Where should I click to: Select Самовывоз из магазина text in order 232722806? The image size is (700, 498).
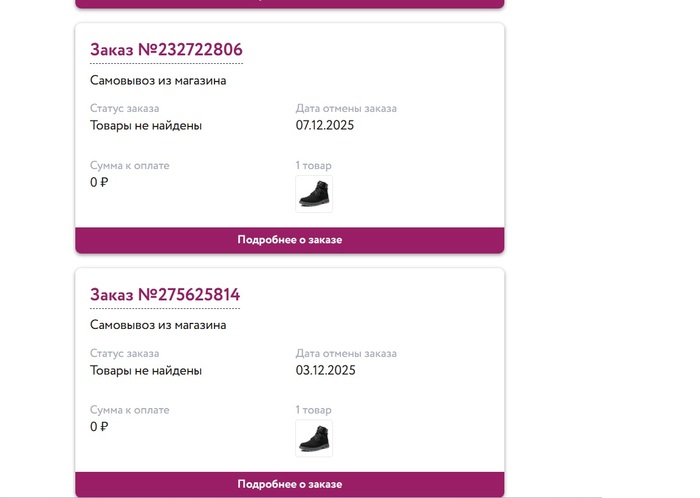pos(158,80)
